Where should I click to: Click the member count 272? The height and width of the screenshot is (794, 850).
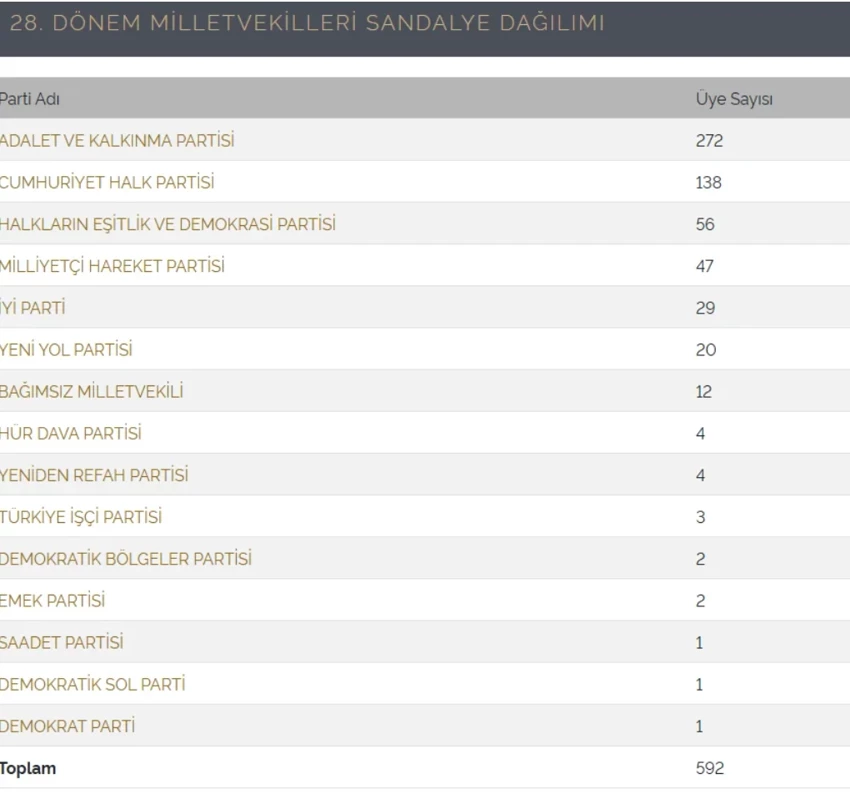tap(709, 141)
